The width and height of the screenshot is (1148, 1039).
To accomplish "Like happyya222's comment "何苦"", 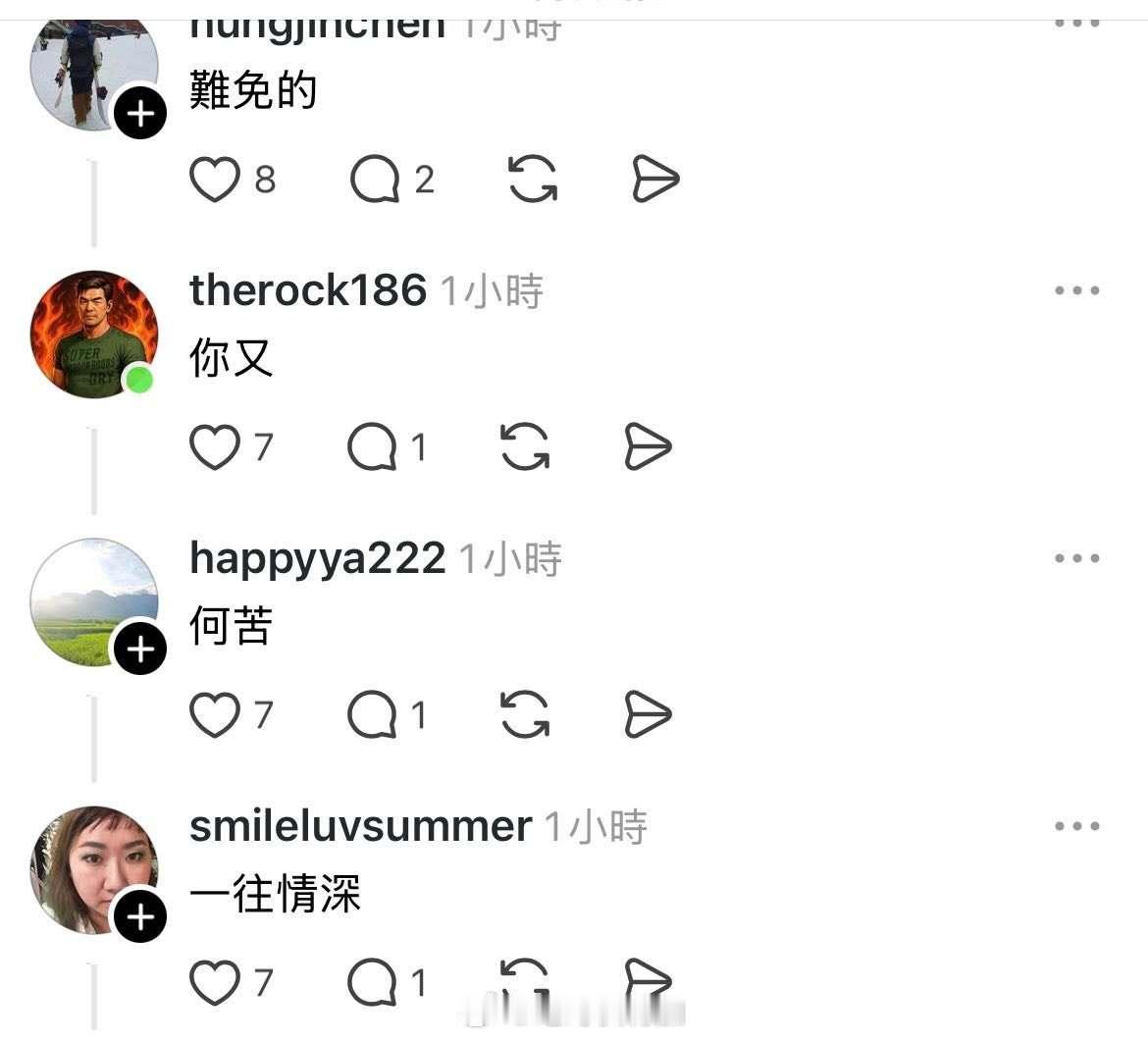I will pos(215,714).
